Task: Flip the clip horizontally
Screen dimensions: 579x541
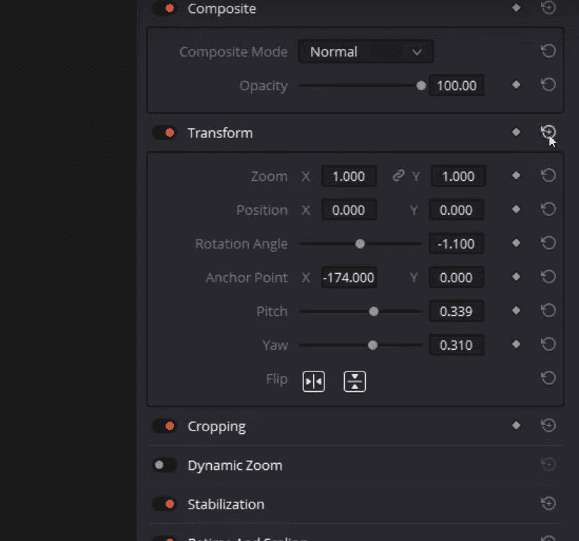Action: coord(314,381)
